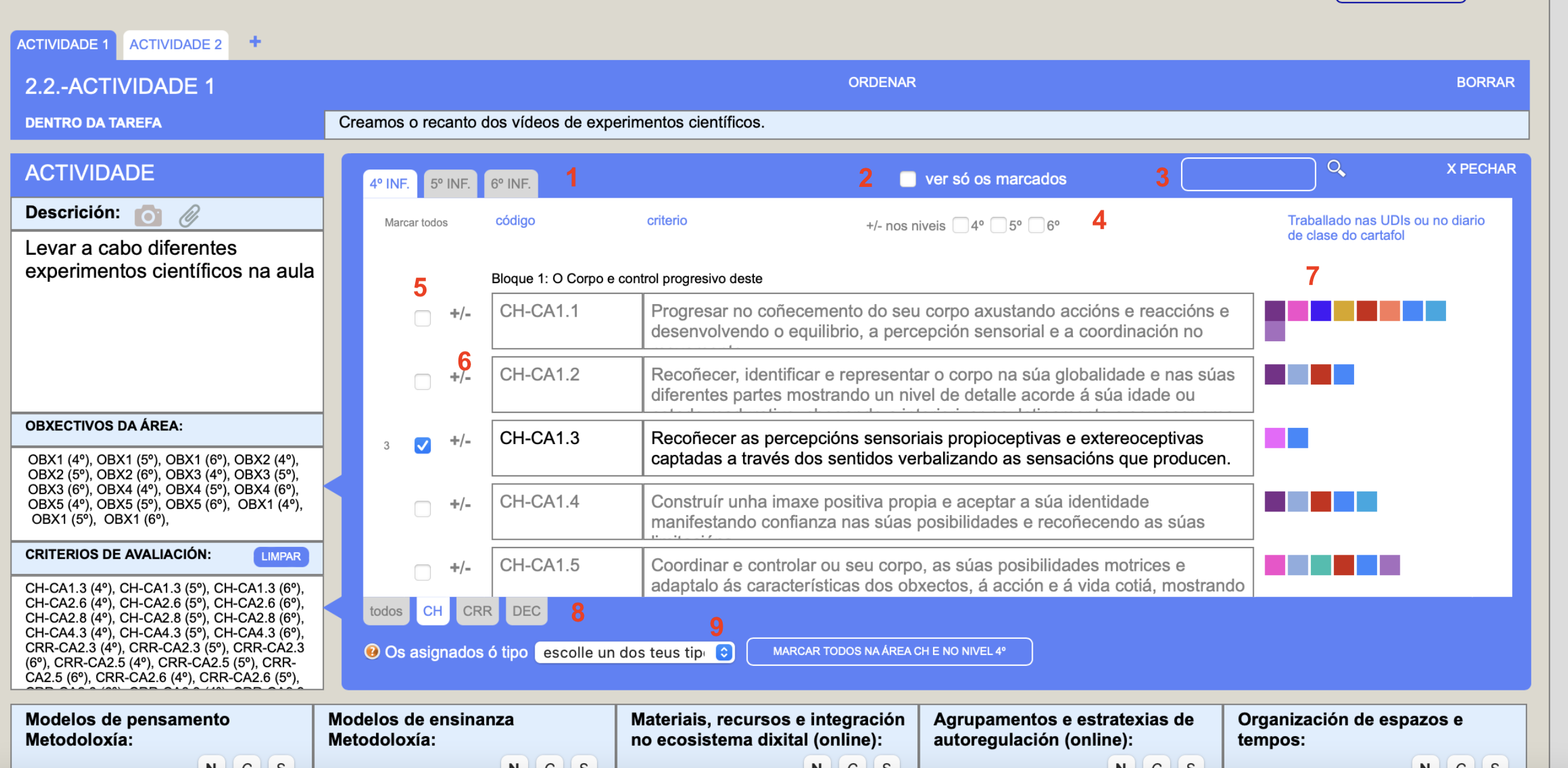Select the CH area tab
Image resolution: width=1568 pixels, height=768 pixels.
[433, 611]
